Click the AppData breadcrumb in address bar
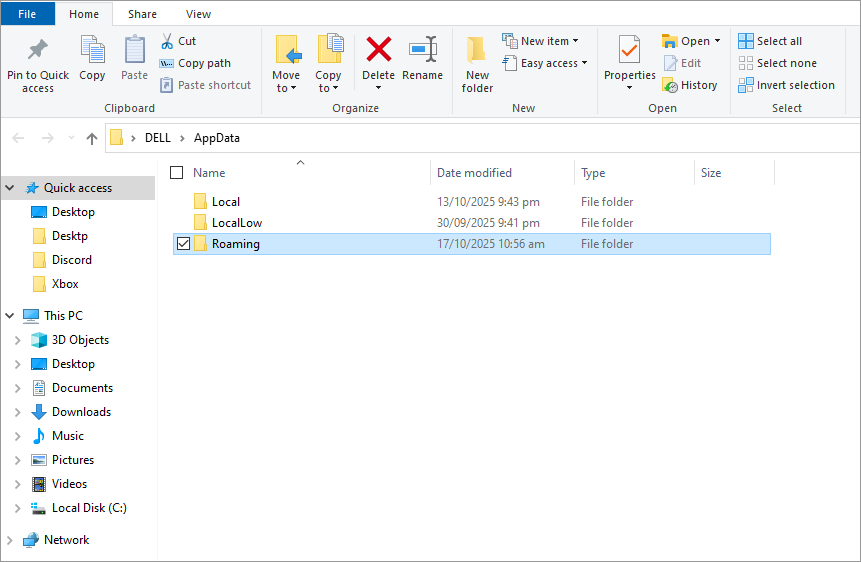 [217, 138]
